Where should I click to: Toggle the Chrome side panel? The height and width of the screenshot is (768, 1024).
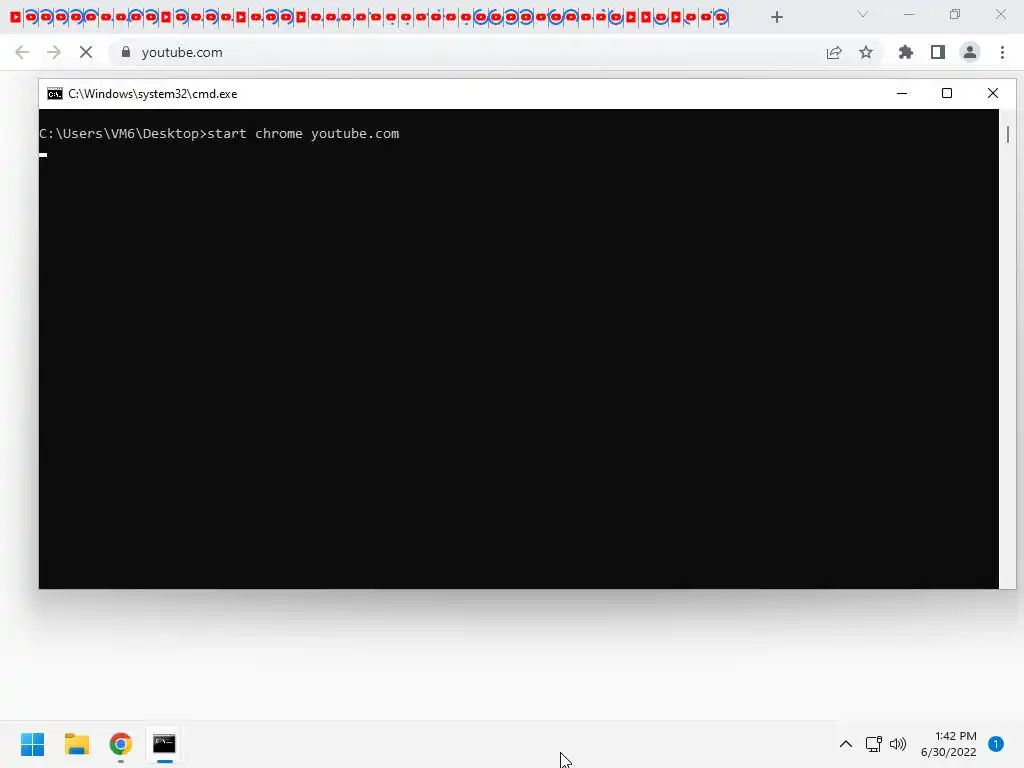(938, 52)
